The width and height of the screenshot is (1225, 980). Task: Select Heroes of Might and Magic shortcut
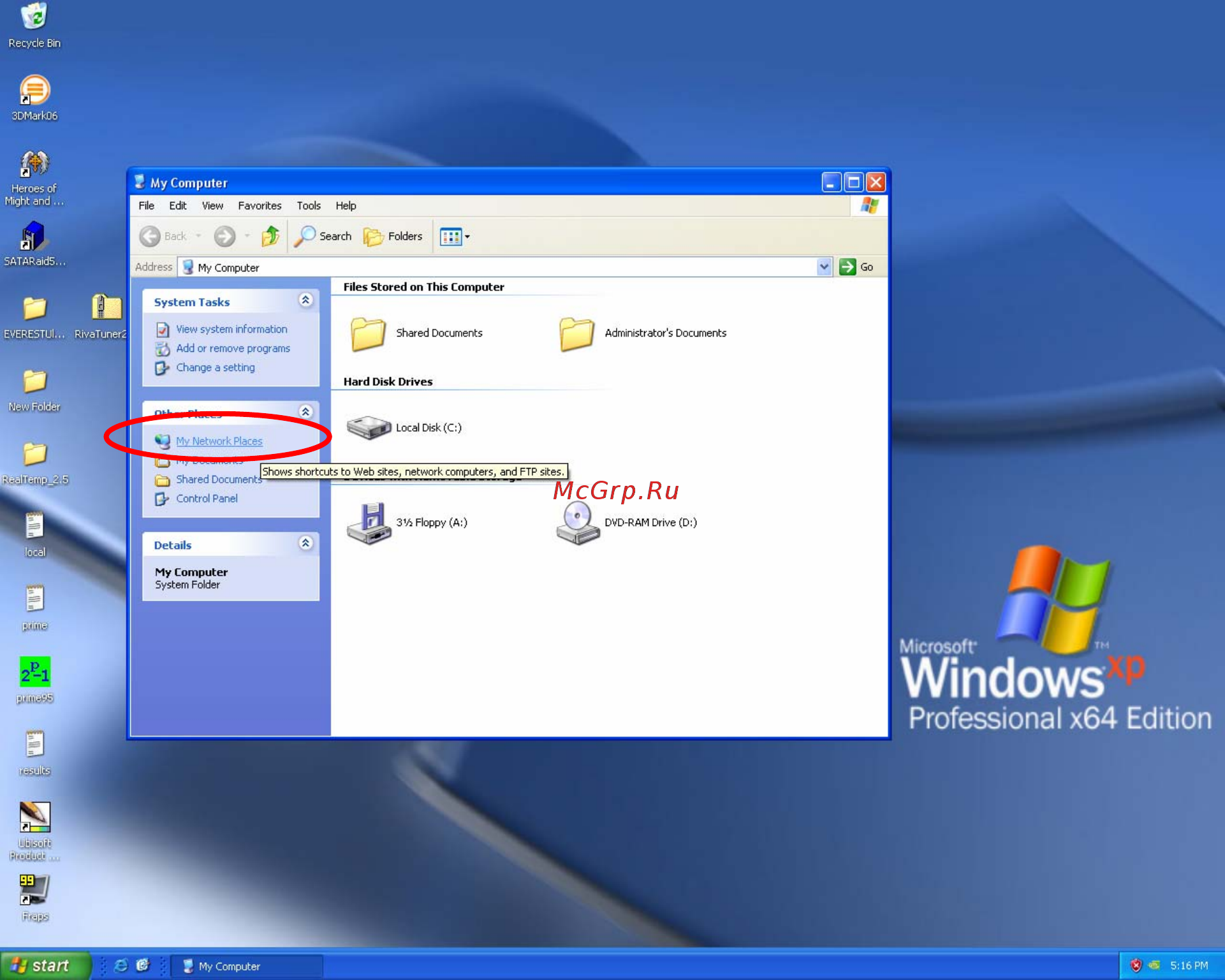34,178
